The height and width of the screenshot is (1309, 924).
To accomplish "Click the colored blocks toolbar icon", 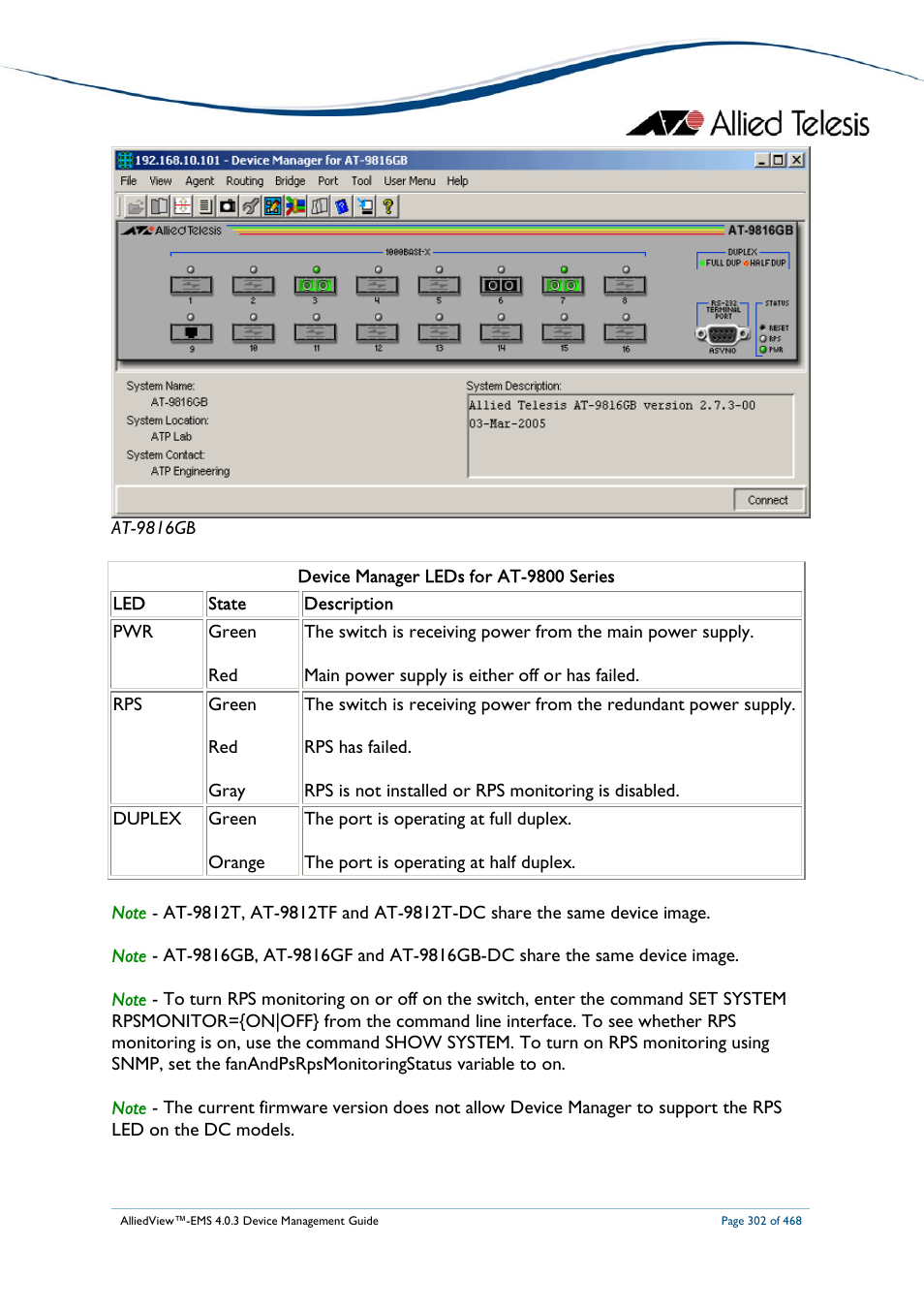I will point(296,206).
